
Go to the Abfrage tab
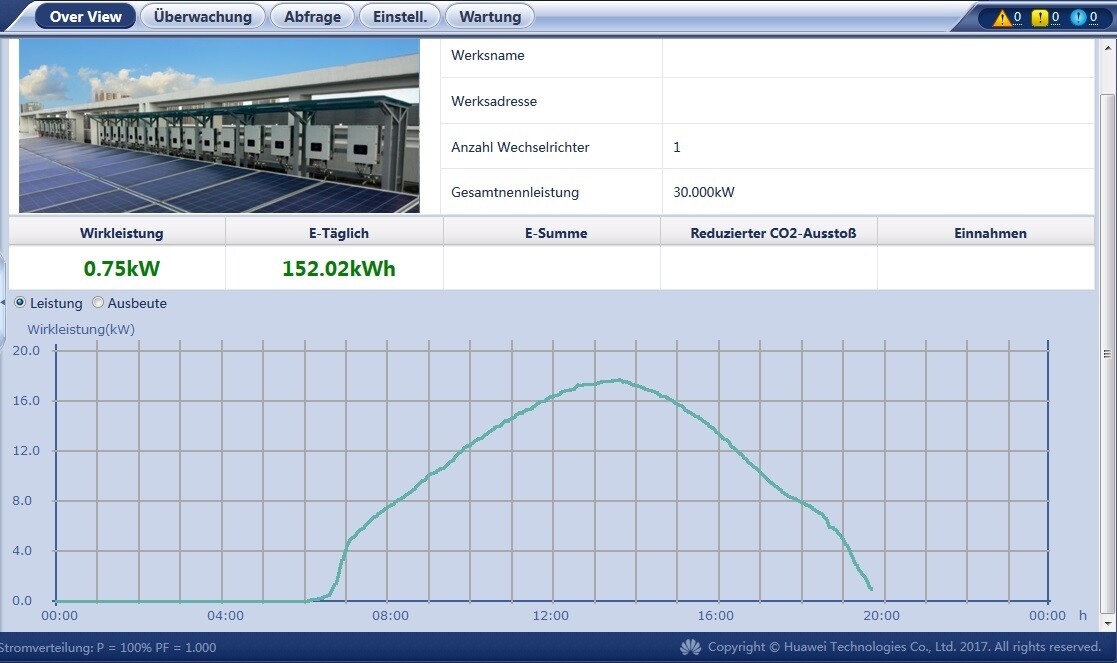pyautogui.click(x=312, y=16)
